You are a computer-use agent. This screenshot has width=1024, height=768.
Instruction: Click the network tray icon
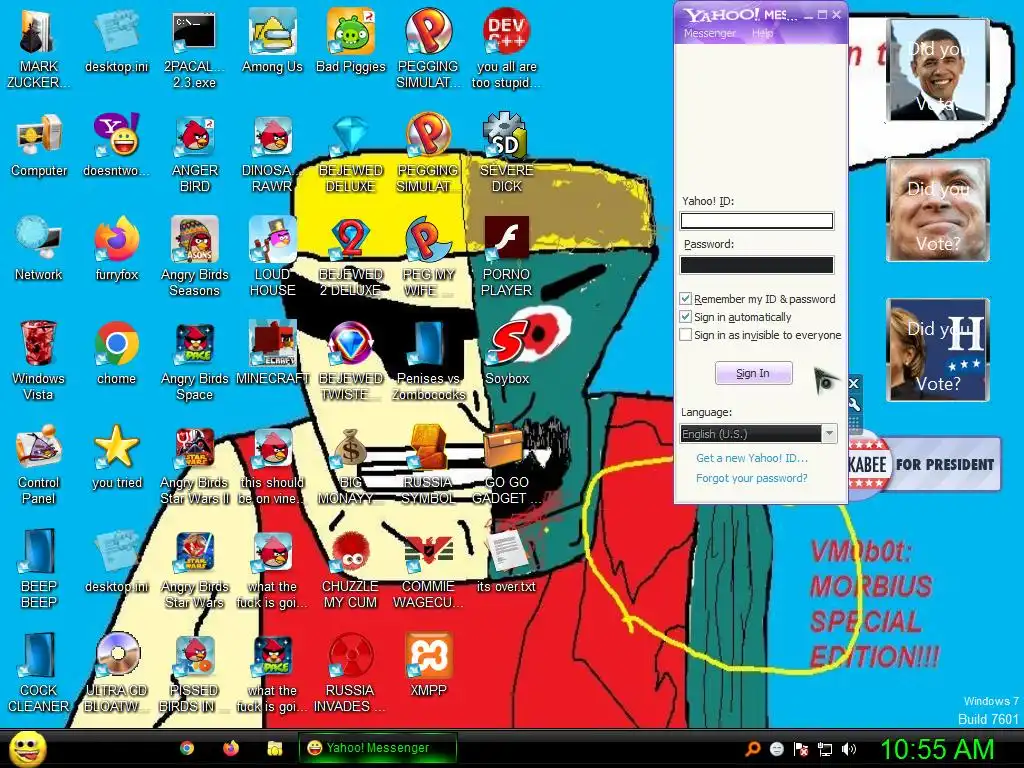point(825,749)
